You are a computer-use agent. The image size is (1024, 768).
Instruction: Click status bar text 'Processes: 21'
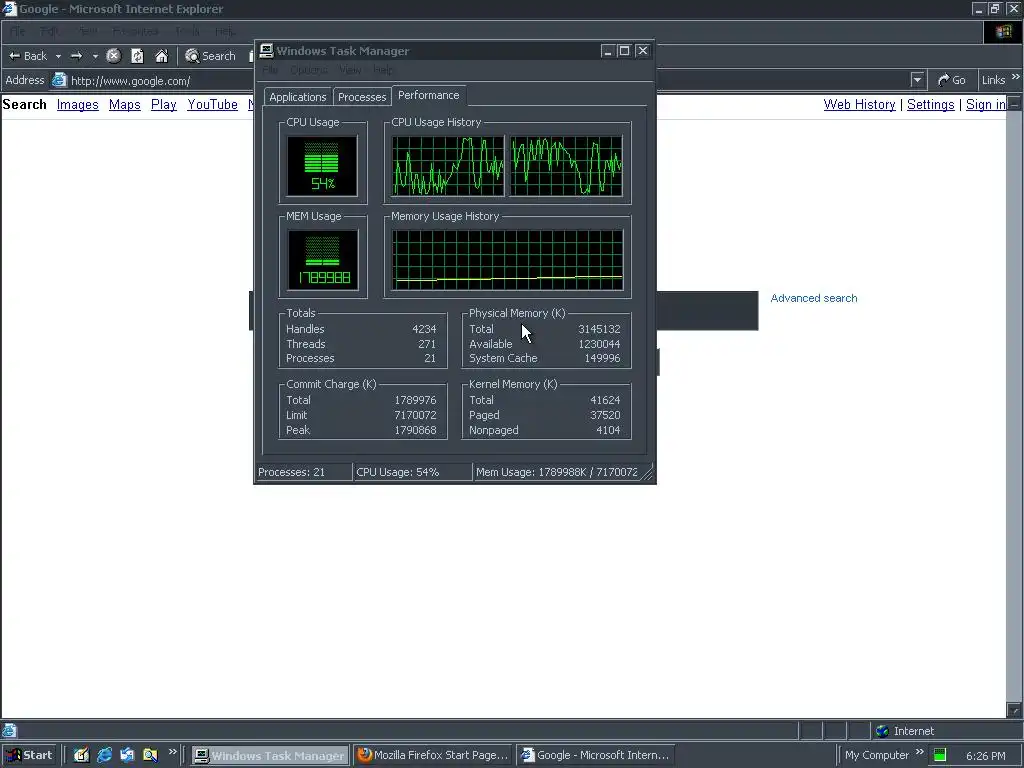(x=291, y=472)
